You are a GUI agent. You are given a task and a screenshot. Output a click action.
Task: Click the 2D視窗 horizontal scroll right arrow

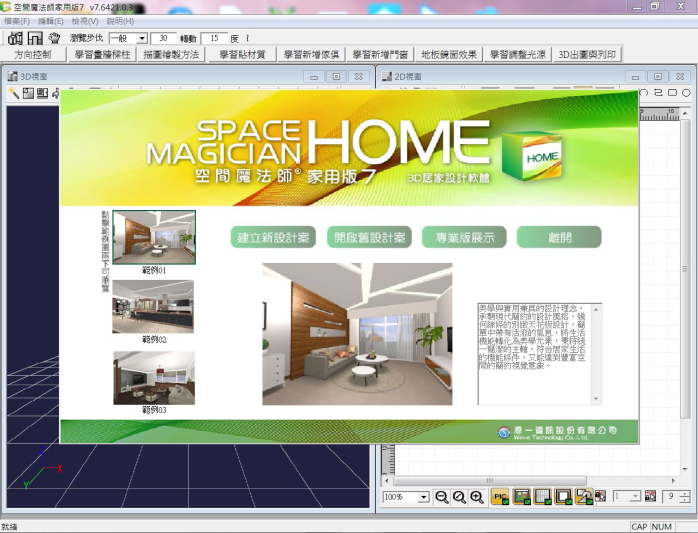(673, 480)
